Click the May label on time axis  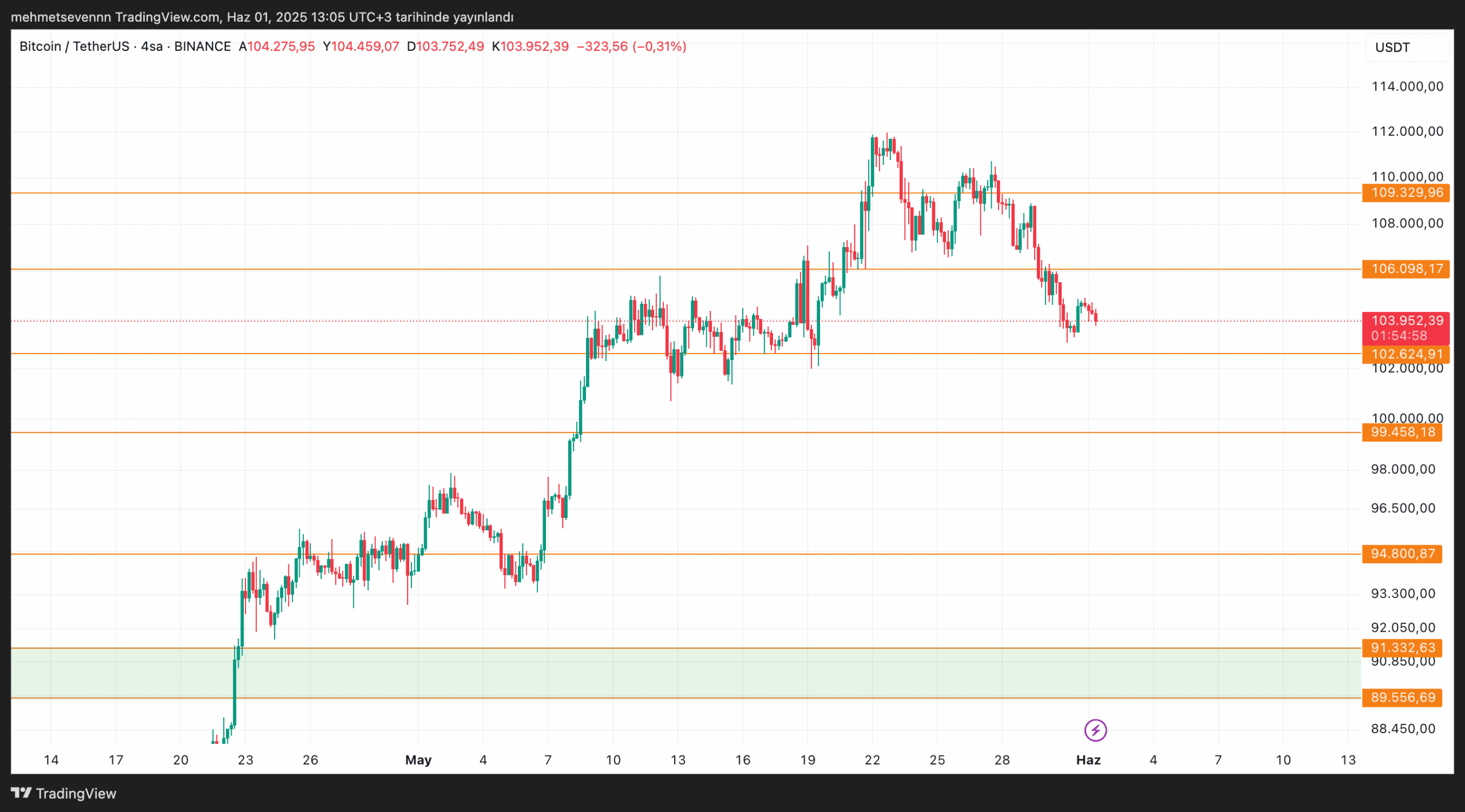coord(418,760)
